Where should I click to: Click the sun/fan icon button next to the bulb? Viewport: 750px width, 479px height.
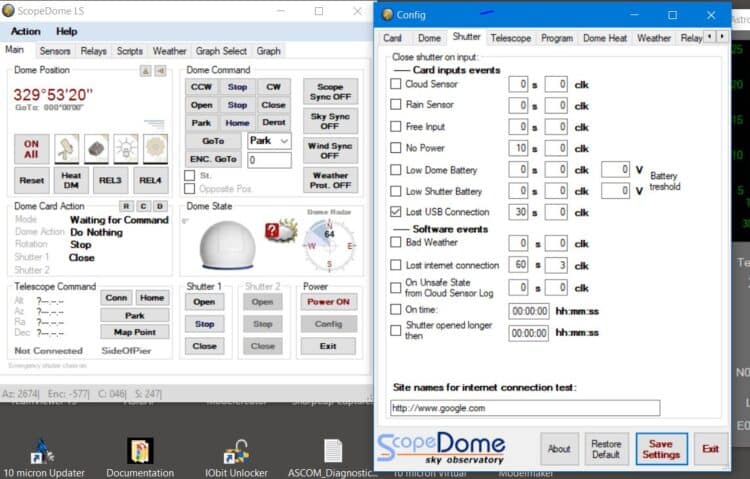coord(155,149)
